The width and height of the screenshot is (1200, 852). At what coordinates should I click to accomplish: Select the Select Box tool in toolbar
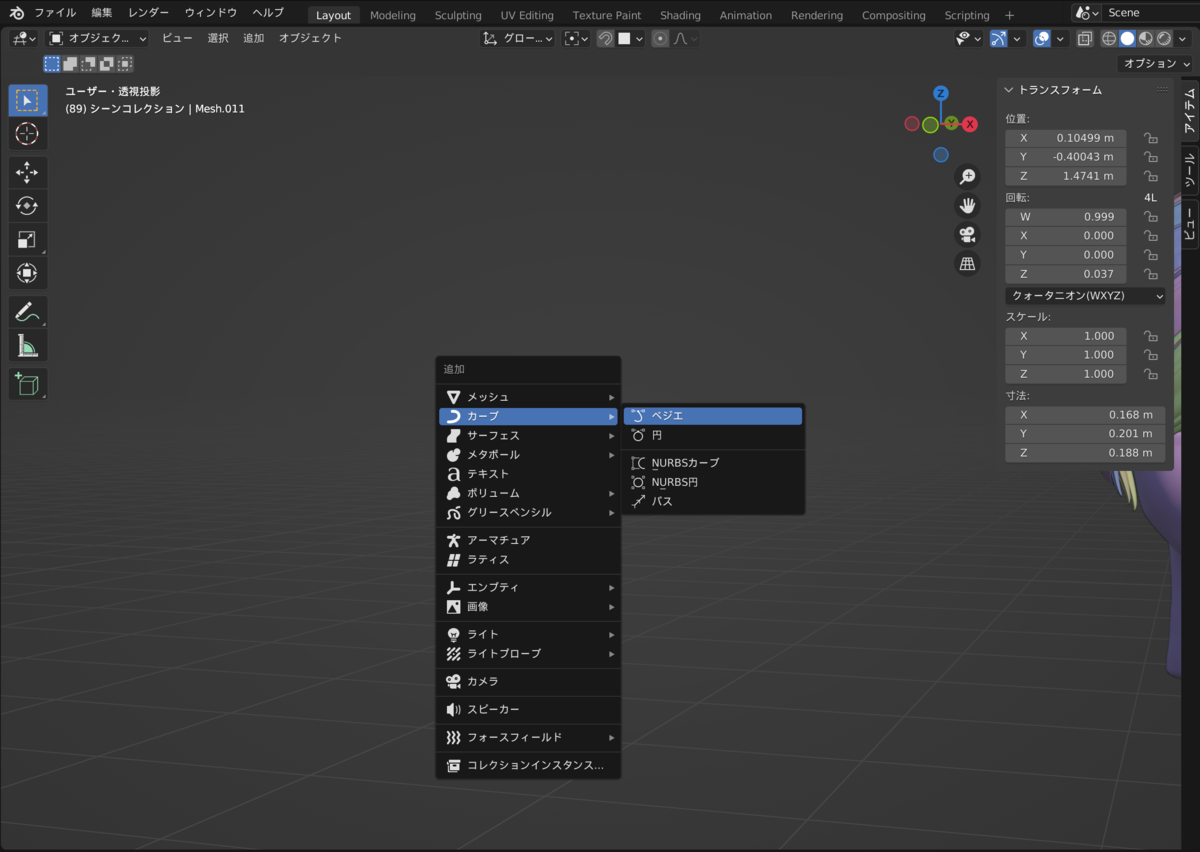[27, 101]
